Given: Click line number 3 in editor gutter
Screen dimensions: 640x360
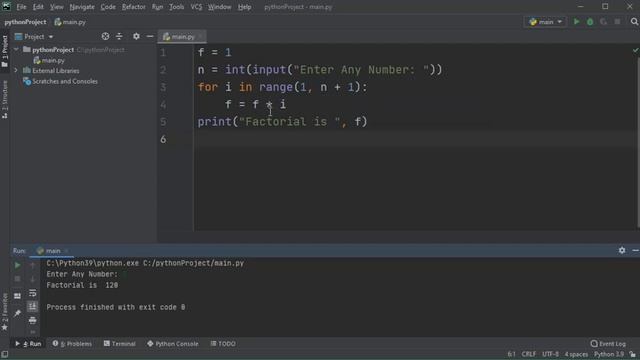Looking at the screenshot, I should (163, 87).
